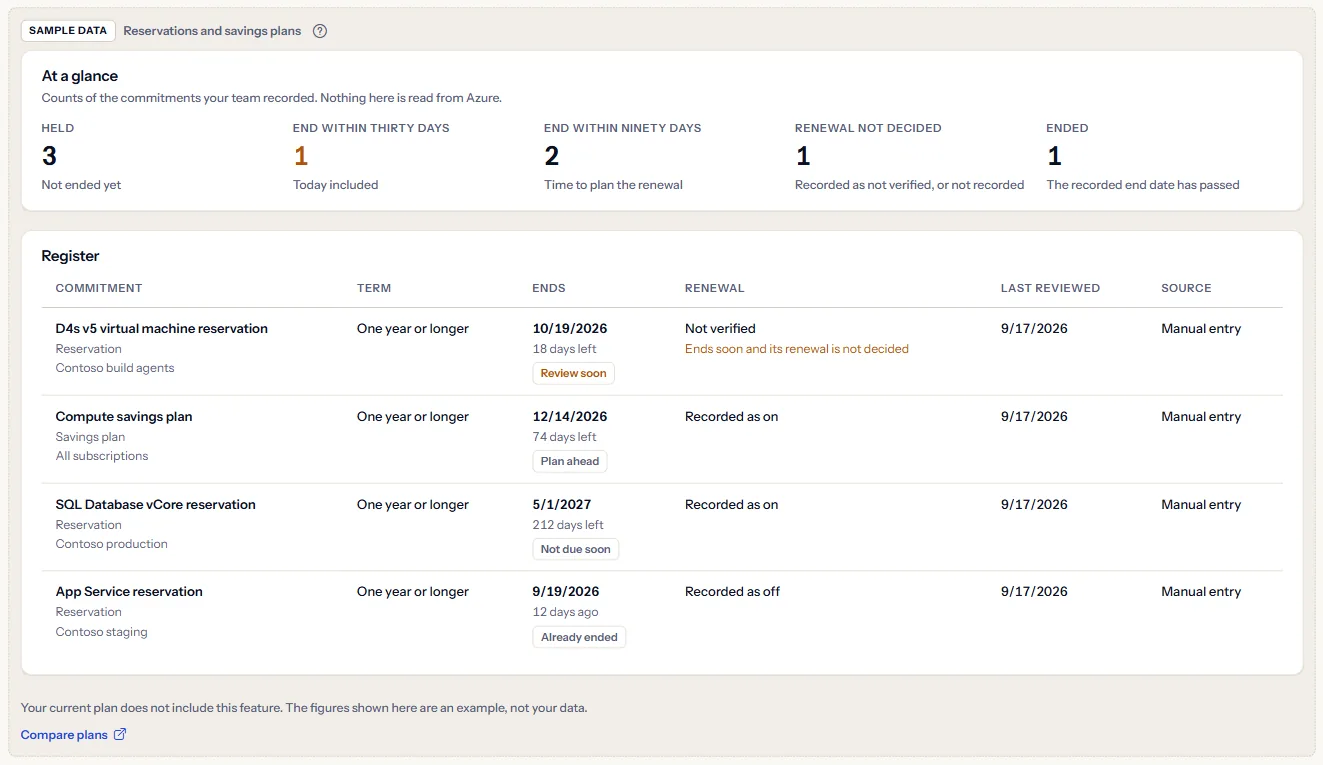Click the ENDS column header
Viewport: 1323px width, 765px height.
pyautogui.click(x=549, y=288)
